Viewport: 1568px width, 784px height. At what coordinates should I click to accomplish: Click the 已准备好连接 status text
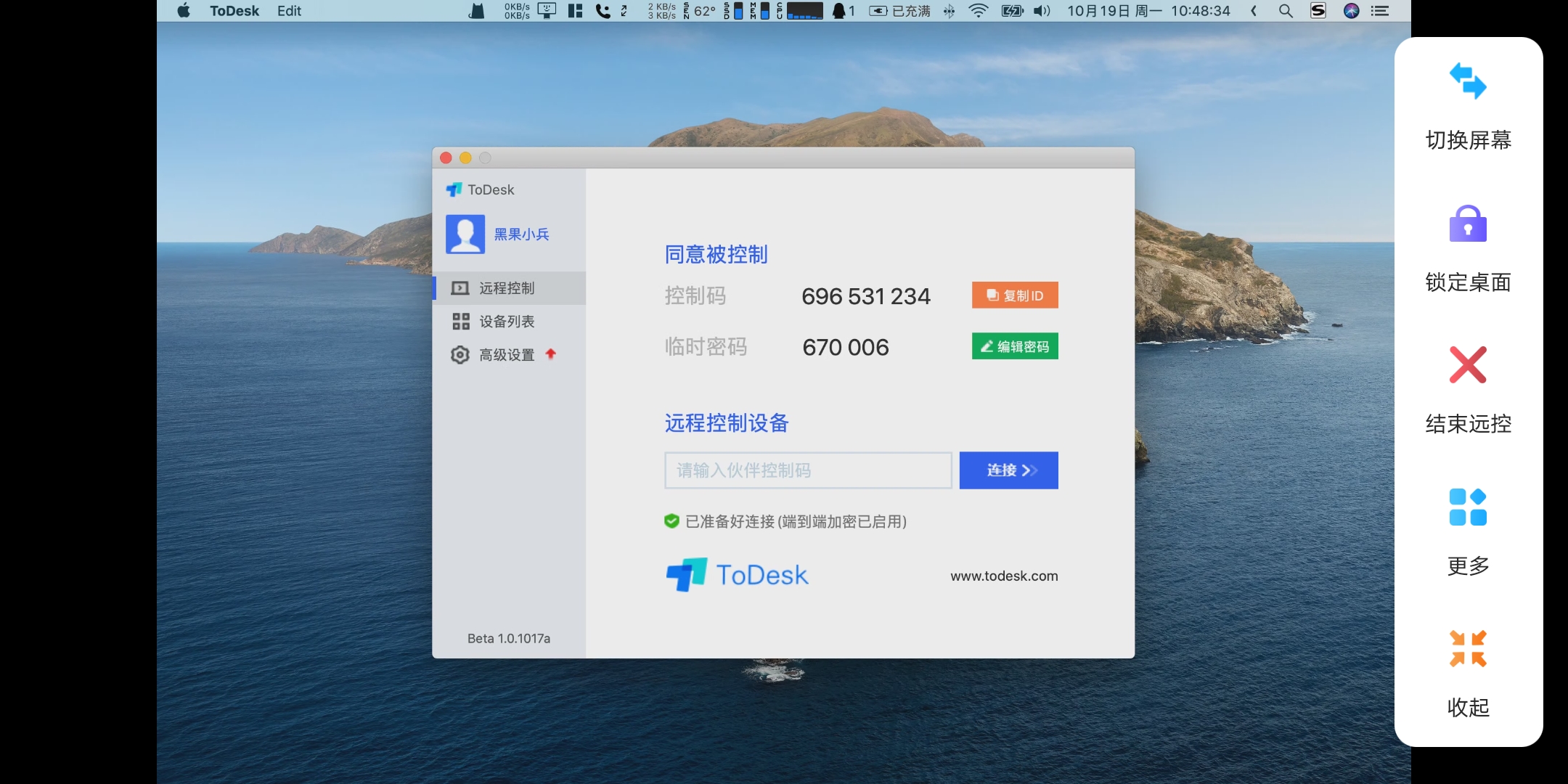[x=796, y=521]
